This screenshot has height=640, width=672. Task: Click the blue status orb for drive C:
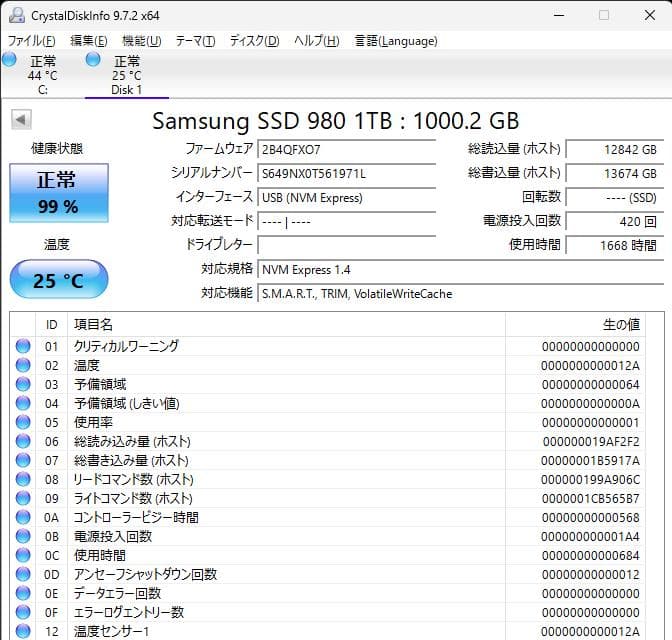9,59
